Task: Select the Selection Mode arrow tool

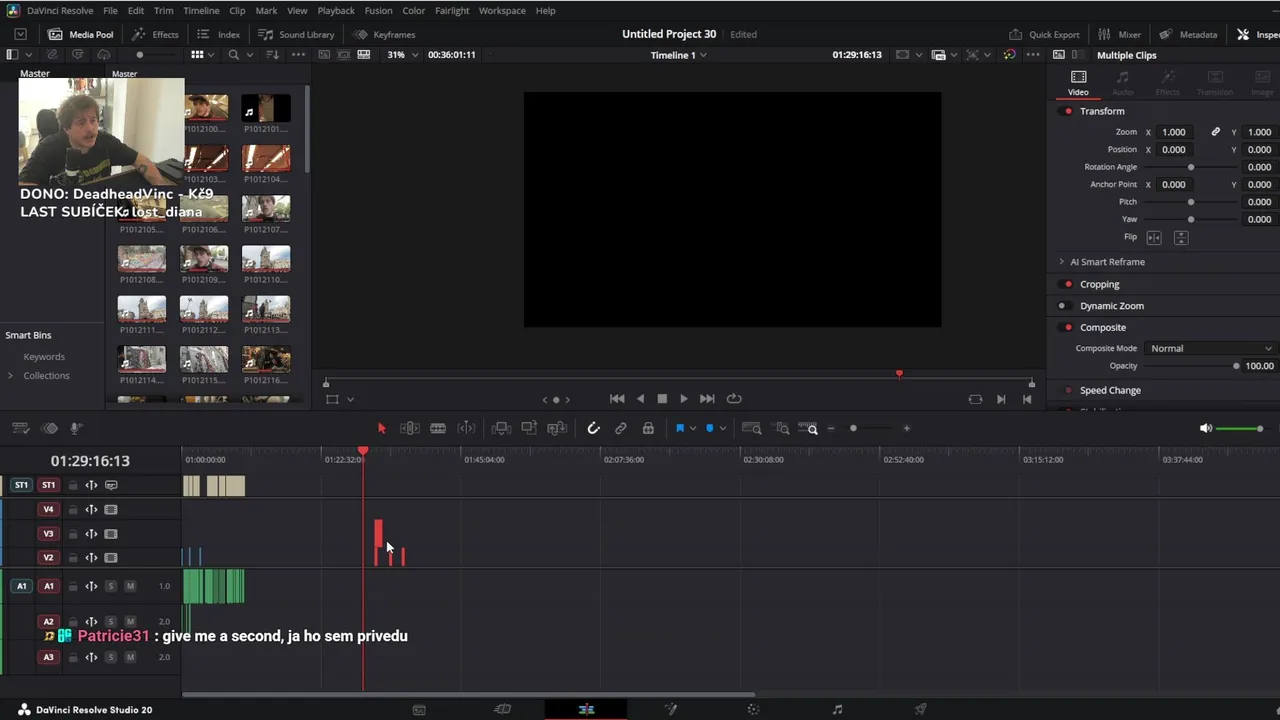Action: (x=381, y=428)
